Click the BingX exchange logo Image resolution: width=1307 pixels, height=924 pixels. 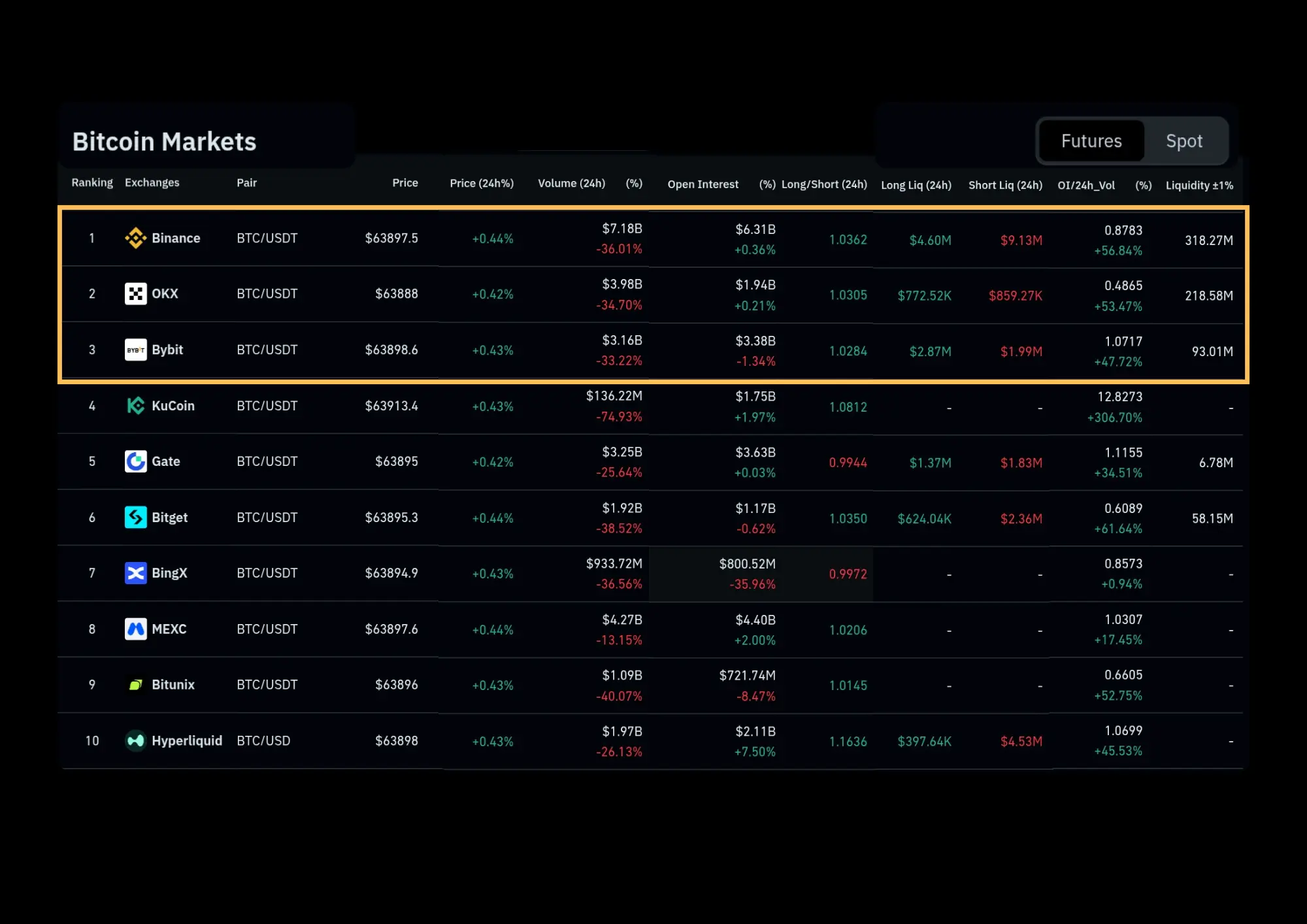coord(135,573)
